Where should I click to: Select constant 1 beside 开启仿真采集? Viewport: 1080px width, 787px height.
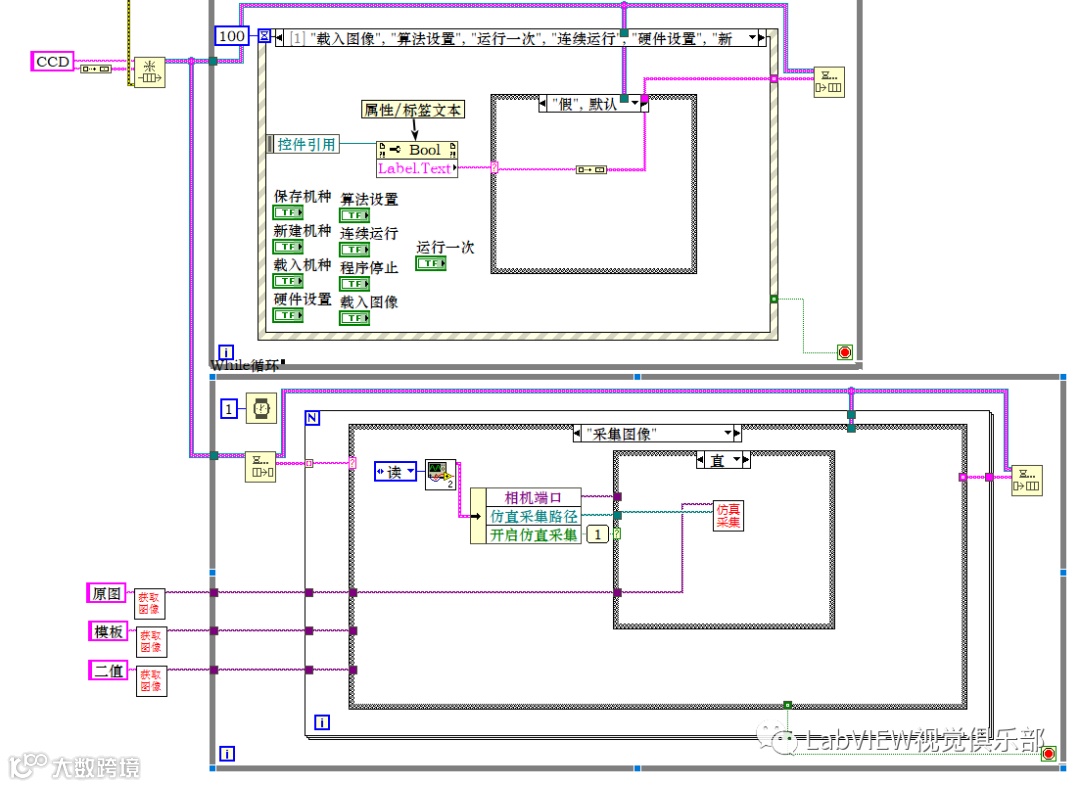pos(598,535)
